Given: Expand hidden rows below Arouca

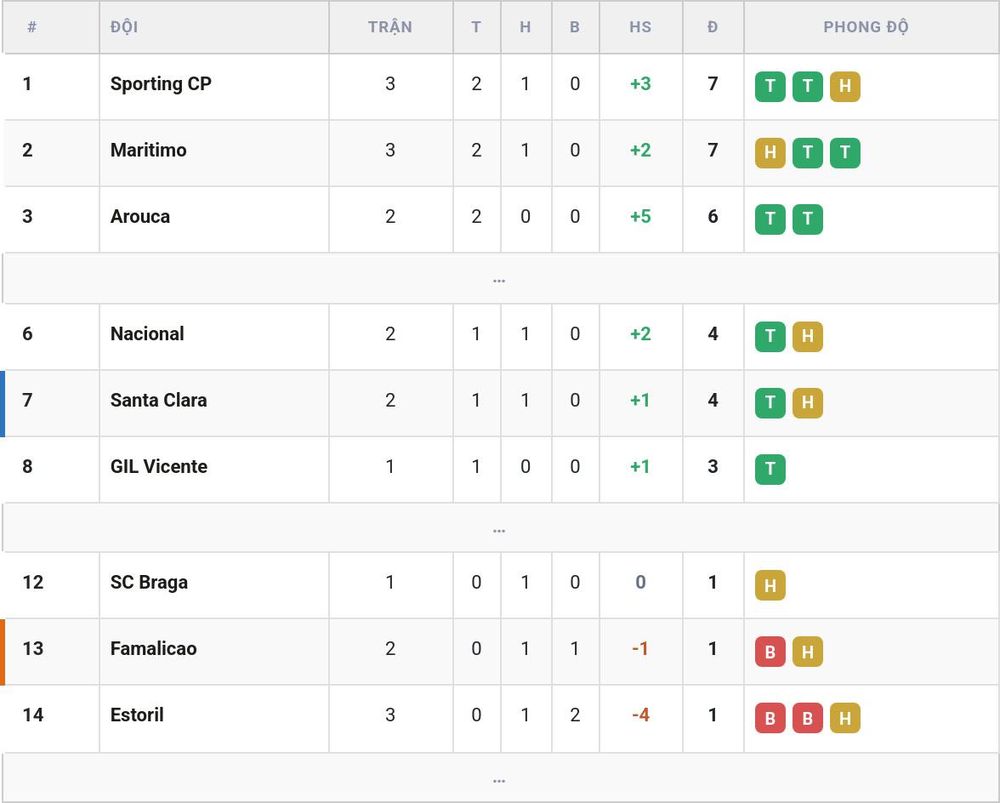Looking at the screenshot, I should pyautogui.click(x=500, y=279).
